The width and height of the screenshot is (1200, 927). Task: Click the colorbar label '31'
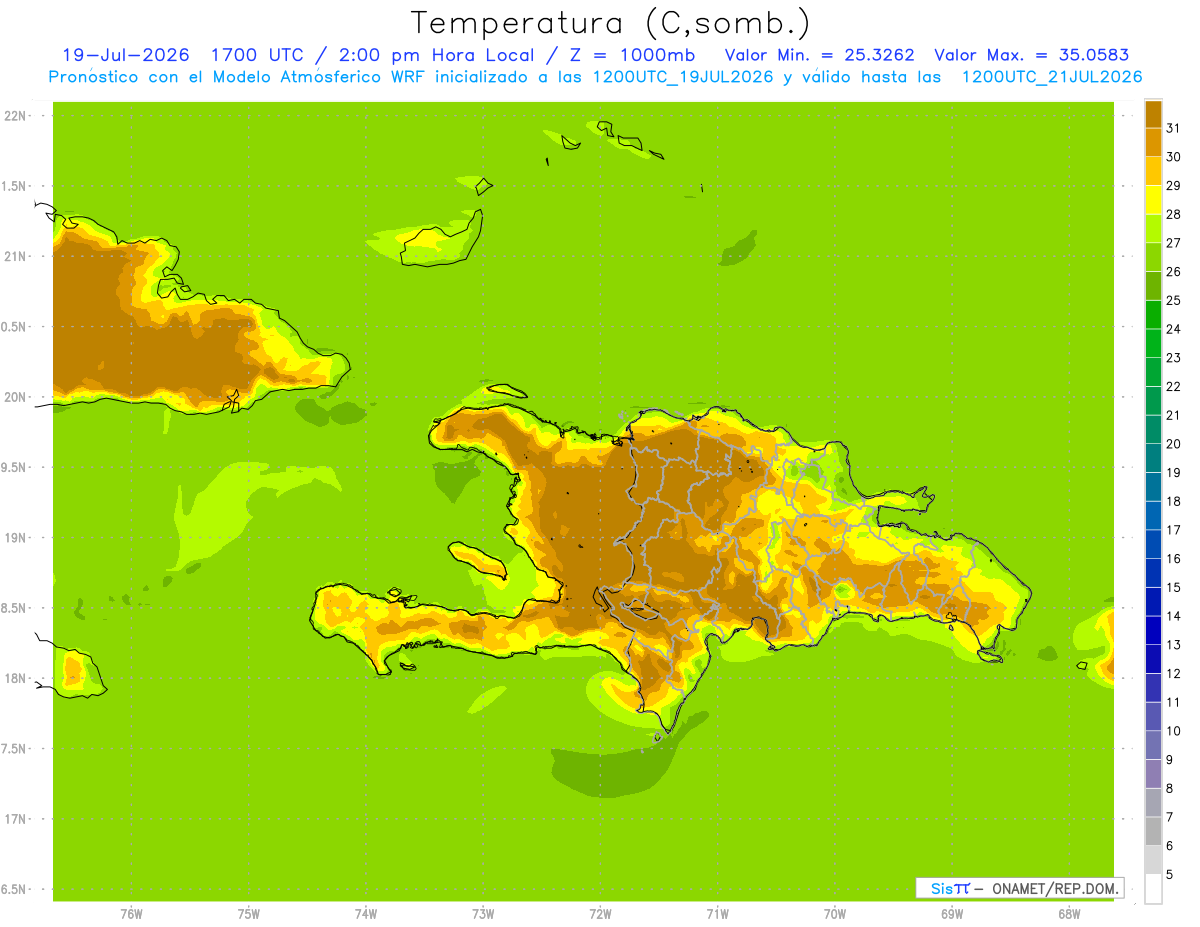[x=1173, y=127]
